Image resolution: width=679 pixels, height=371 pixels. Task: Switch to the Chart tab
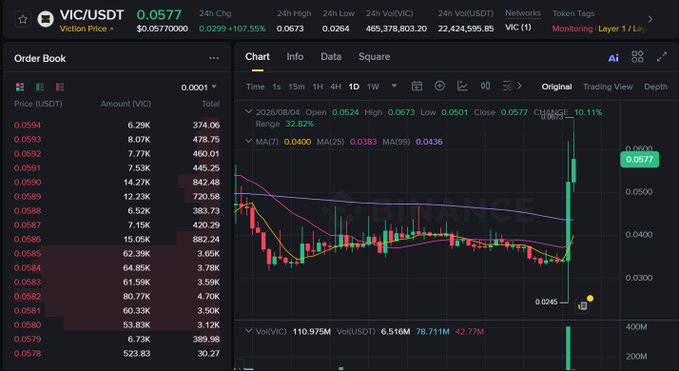tap(257, 57)
